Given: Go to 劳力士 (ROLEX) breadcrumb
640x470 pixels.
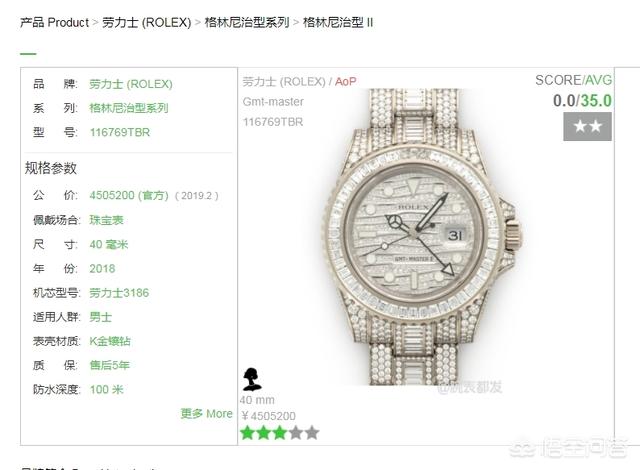Looking at the screenshot, I should (147, 22).
